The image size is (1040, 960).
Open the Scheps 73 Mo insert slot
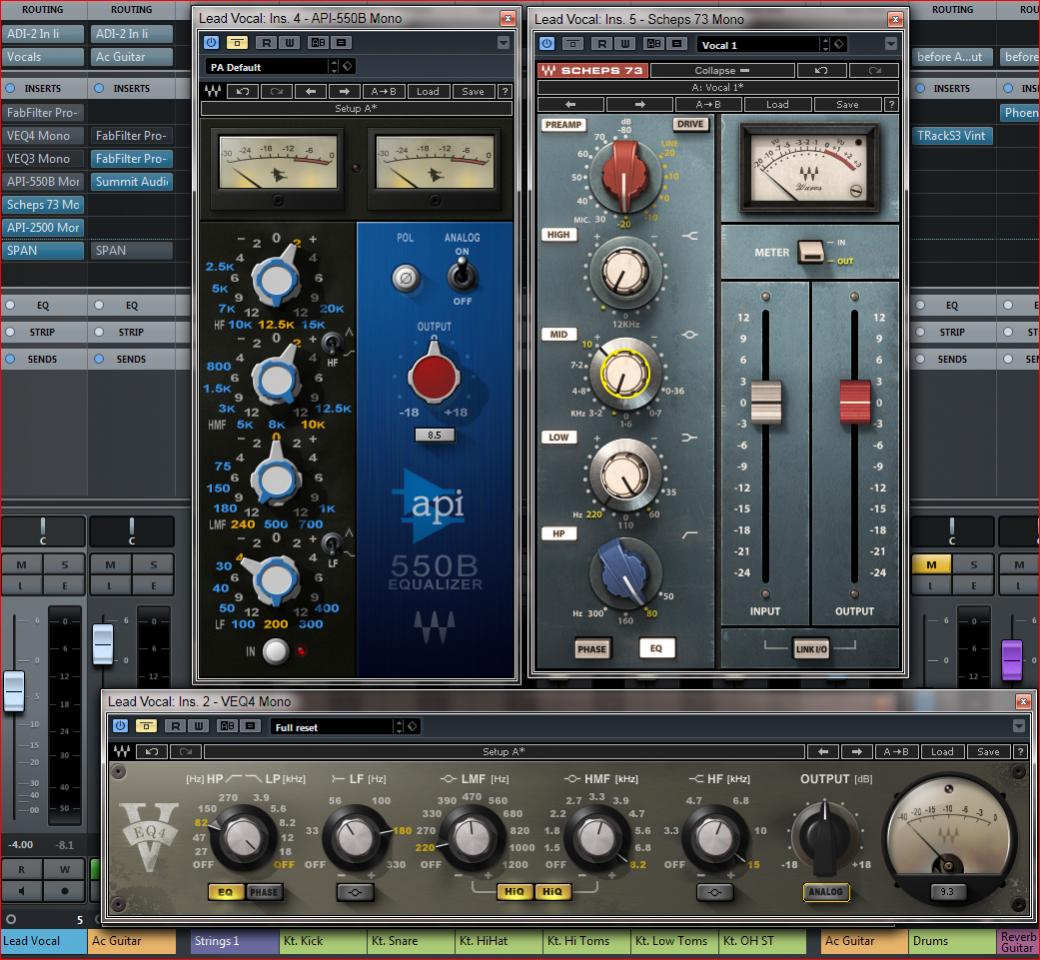(43, 204)
